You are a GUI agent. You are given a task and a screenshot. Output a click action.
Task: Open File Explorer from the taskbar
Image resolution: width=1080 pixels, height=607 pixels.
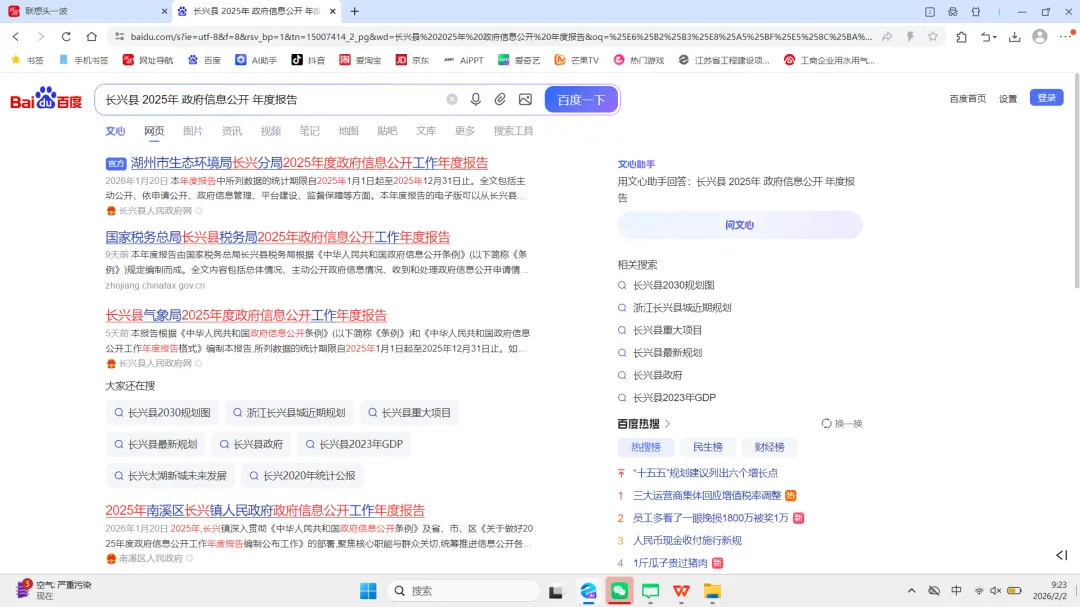click(712, 591)
